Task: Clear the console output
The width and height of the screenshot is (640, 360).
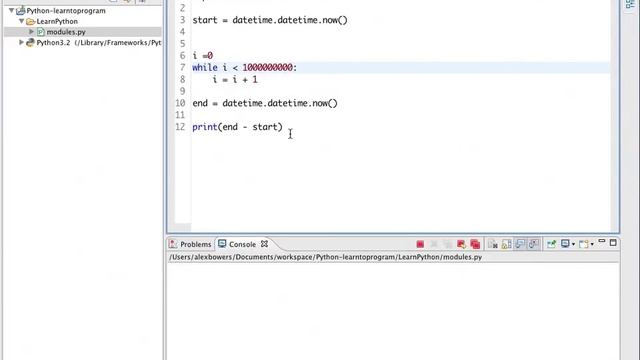Action: pos(493,244)
